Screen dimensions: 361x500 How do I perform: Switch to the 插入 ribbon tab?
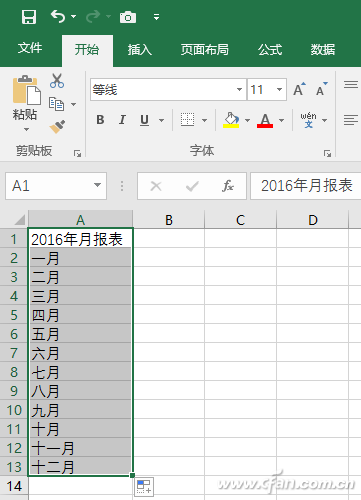[140, 50]
